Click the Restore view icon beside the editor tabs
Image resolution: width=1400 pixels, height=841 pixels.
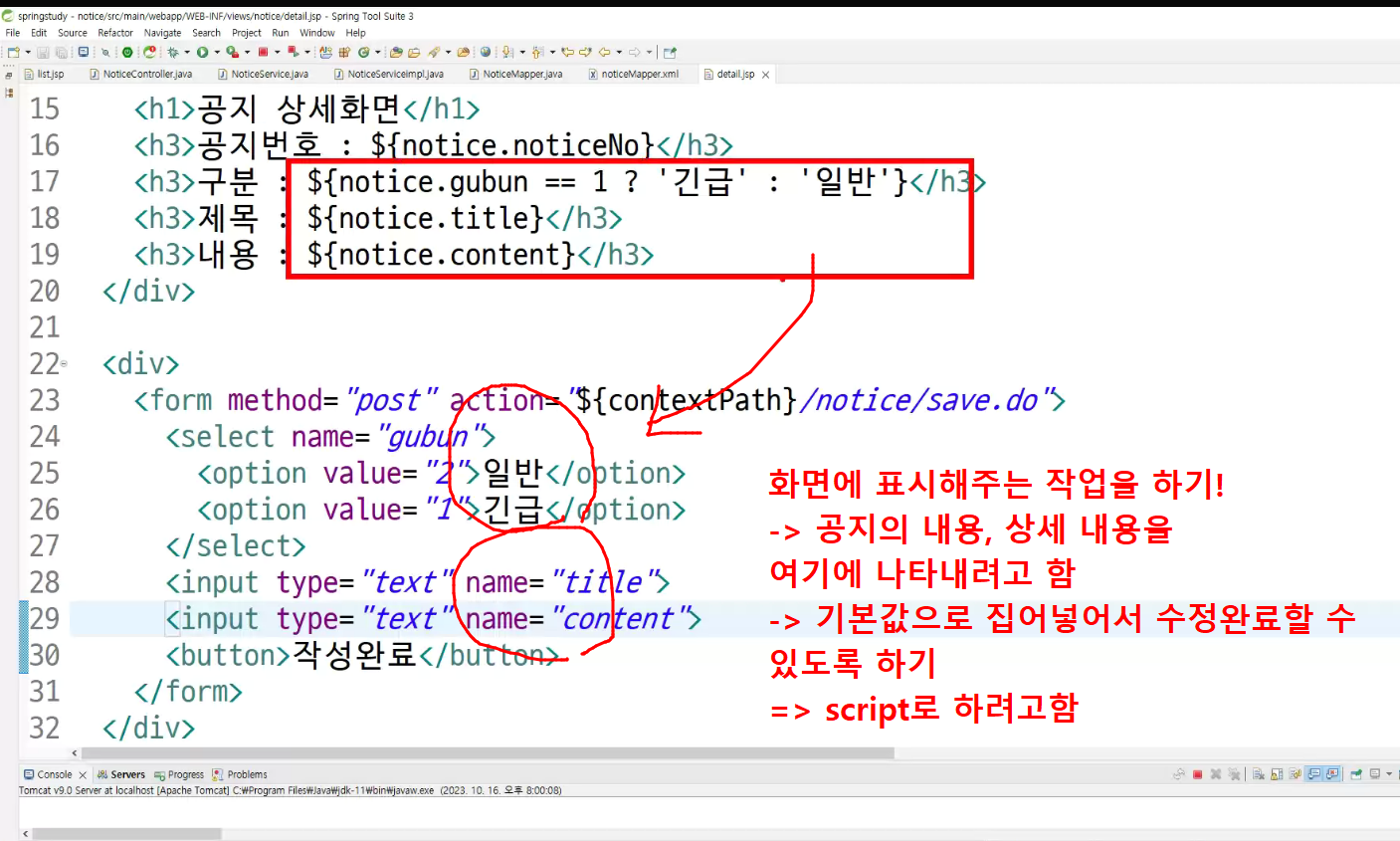click(9, 75)
